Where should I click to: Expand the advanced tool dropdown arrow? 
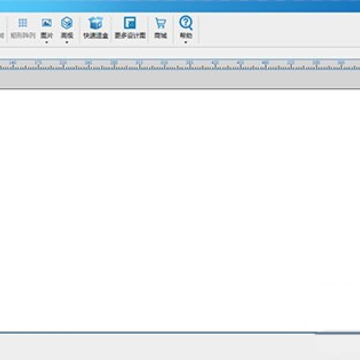(67, 42)
